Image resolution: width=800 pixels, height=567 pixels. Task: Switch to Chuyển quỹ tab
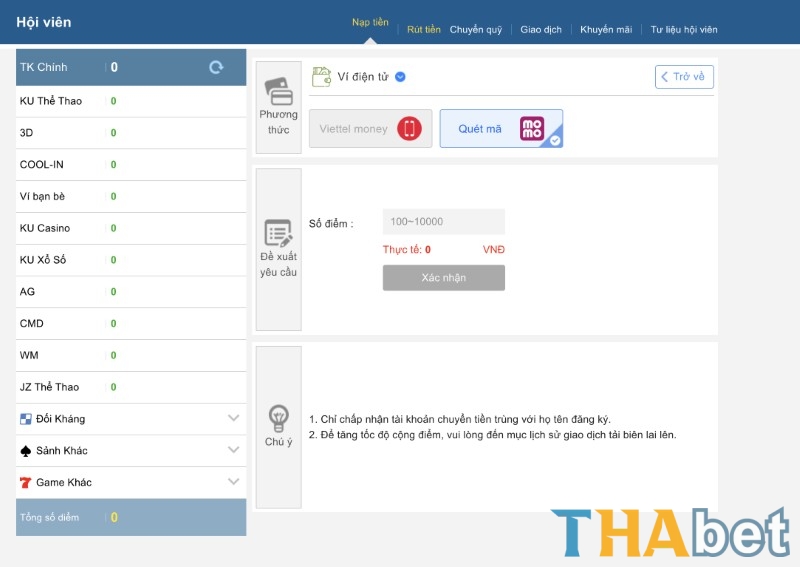point(476,30)
